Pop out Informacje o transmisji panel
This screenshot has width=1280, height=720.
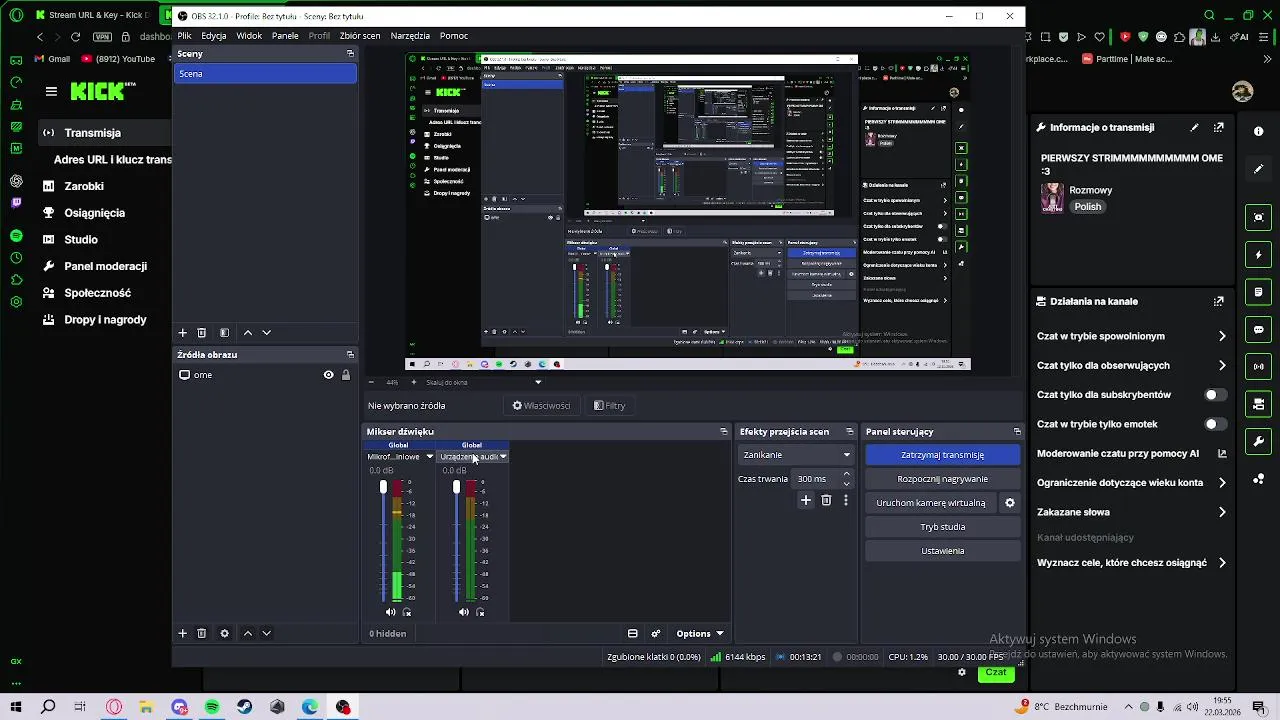[1218, 128]
